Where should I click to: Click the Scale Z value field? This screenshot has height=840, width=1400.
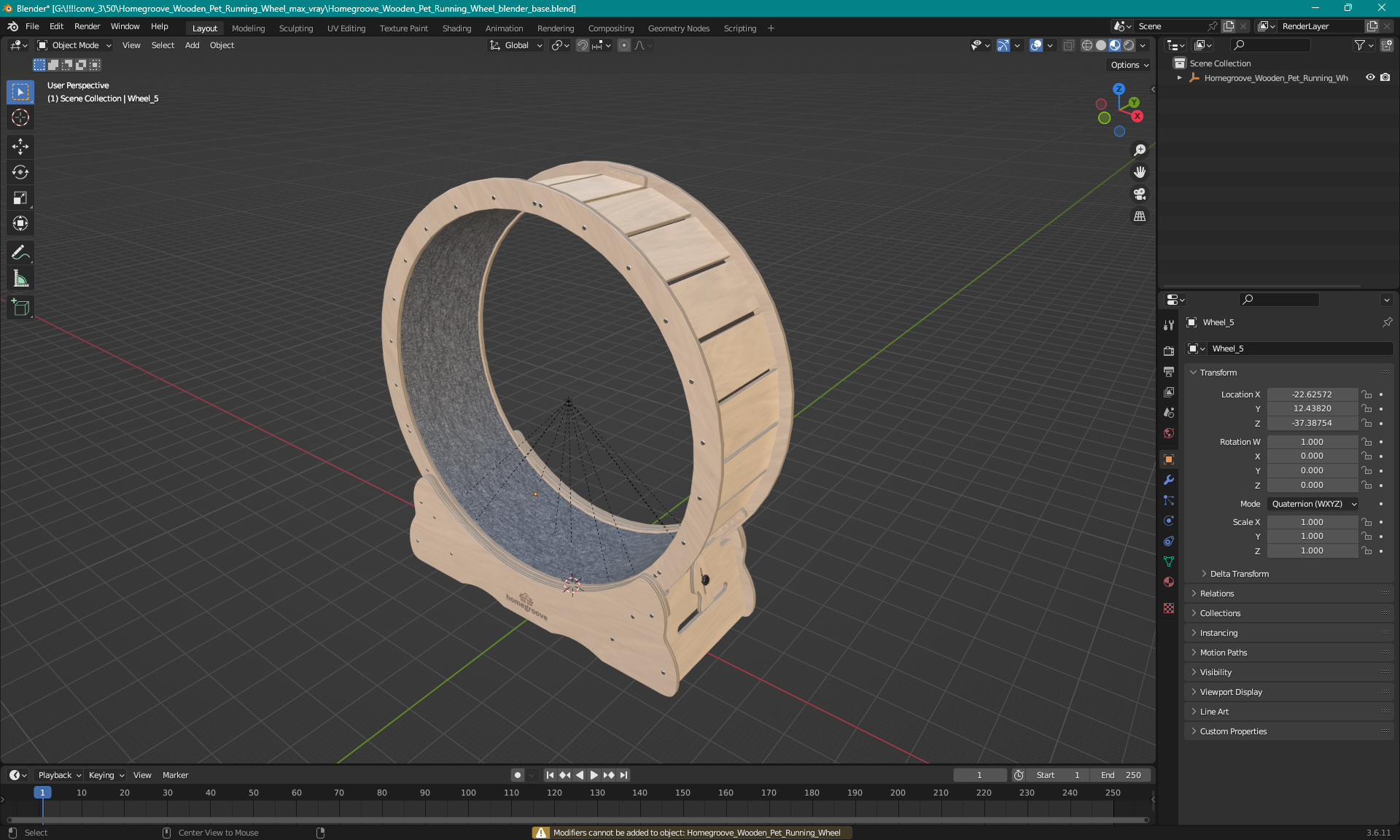click(x=1312, y=551)
